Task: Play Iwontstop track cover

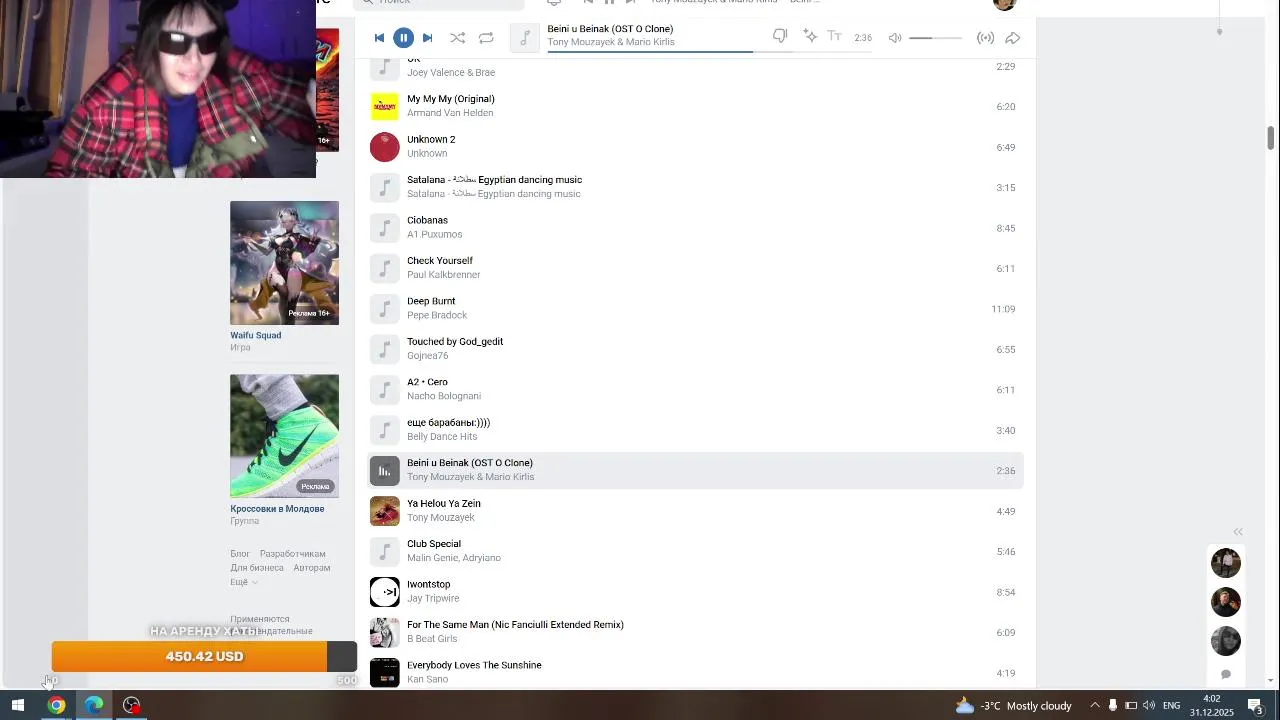Action: point(385,592)
